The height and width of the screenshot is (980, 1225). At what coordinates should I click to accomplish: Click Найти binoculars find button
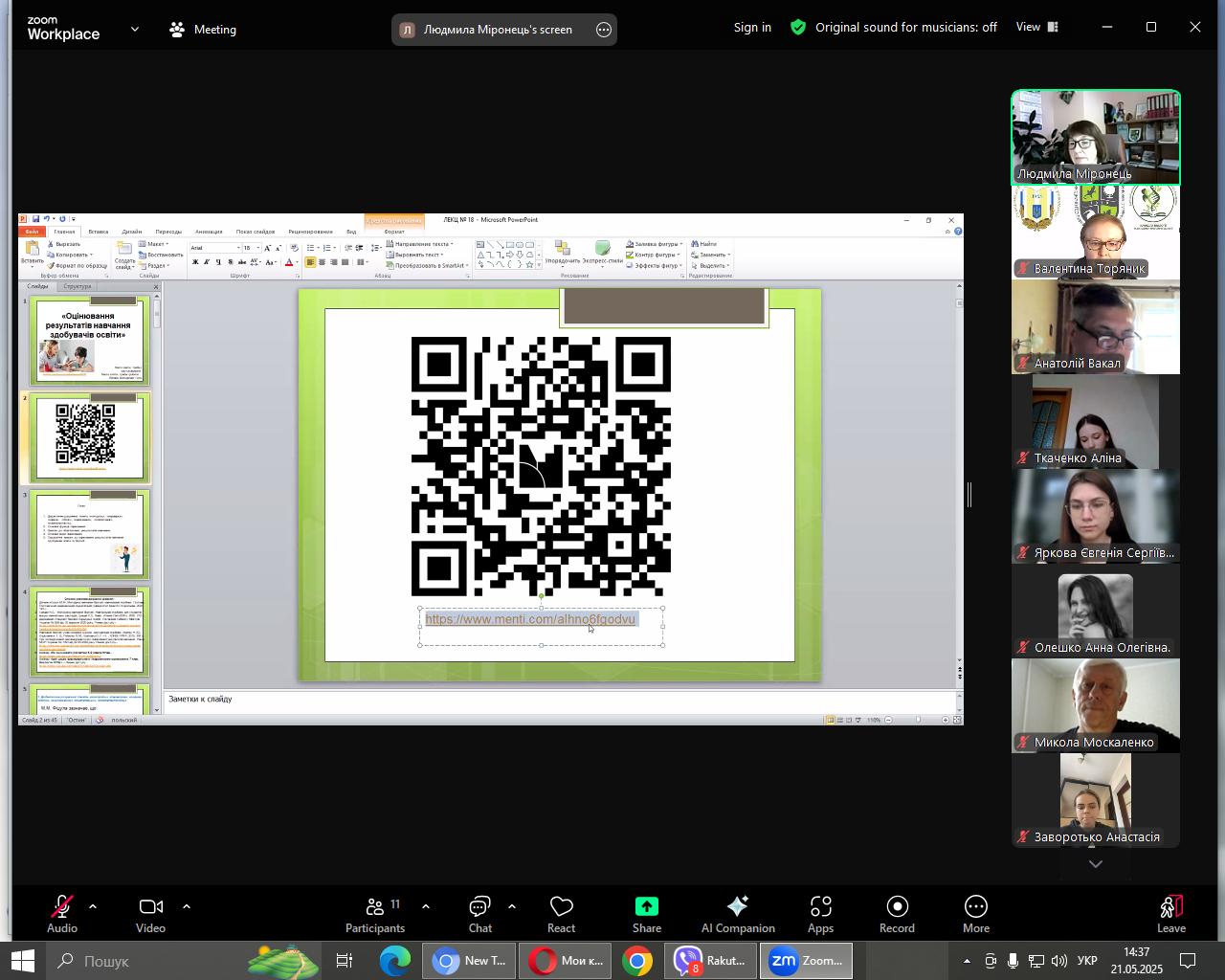point(704,244)
